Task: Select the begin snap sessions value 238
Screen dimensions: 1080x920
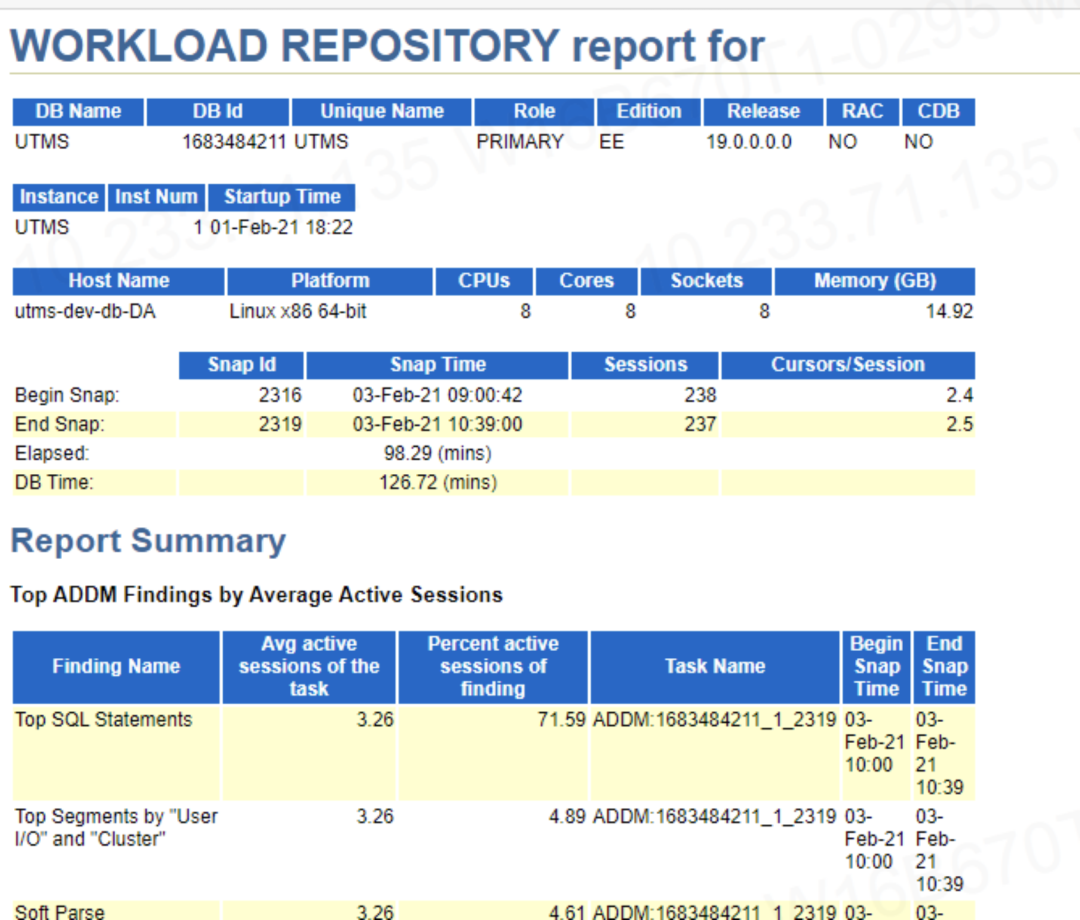Action: pyautogui.click(x=700, y=395)
